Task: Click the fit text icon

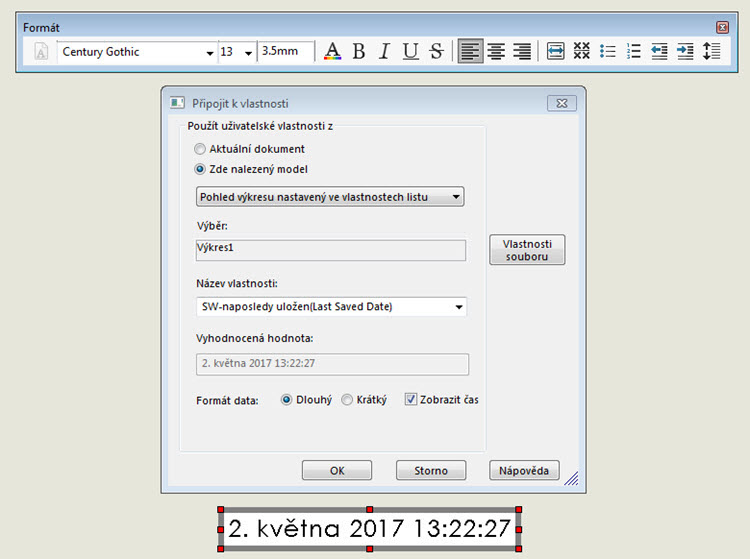Action: click(x=555, y=51)
